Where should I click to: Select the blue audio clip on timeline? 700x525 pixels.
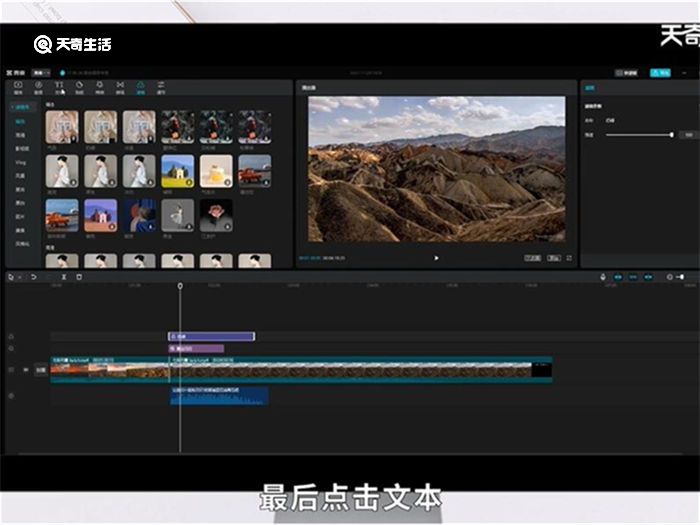click(x=219, y=396)
